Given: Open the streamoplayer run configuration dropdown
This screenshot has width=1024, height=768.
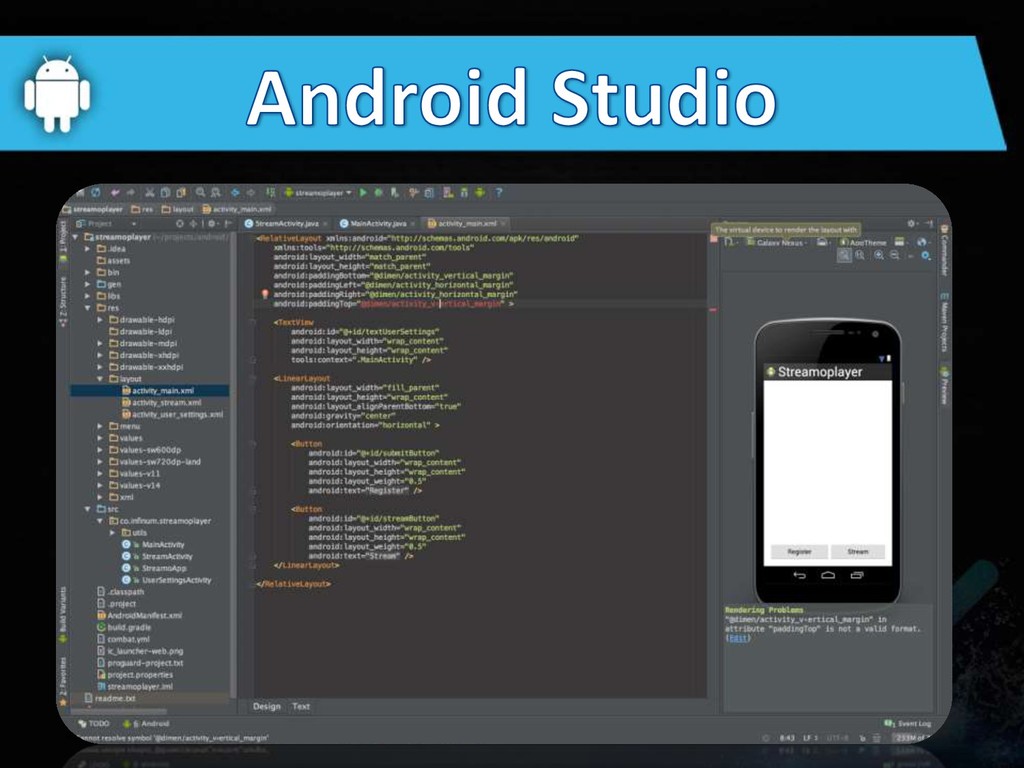Looking at the screenshot, I should click(x=319, y=193).
